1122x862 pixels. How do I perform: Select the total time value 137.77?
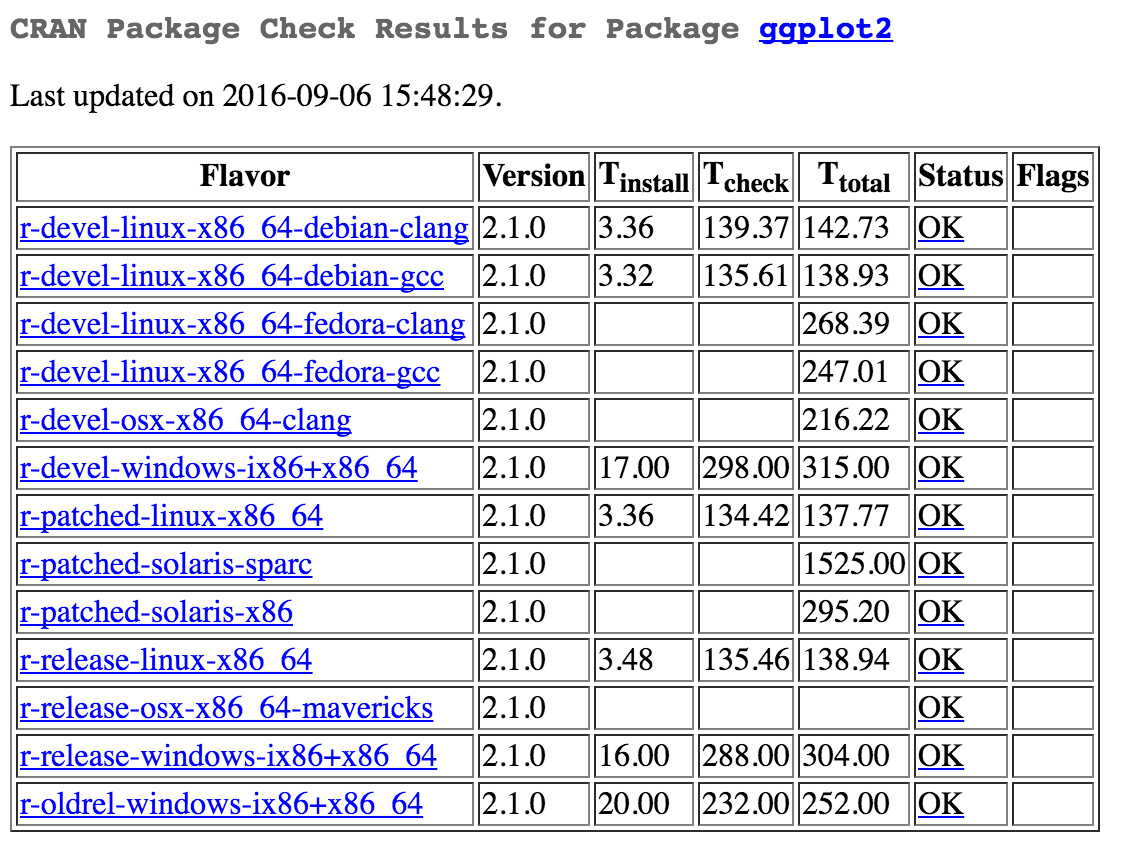pos(845,516)
